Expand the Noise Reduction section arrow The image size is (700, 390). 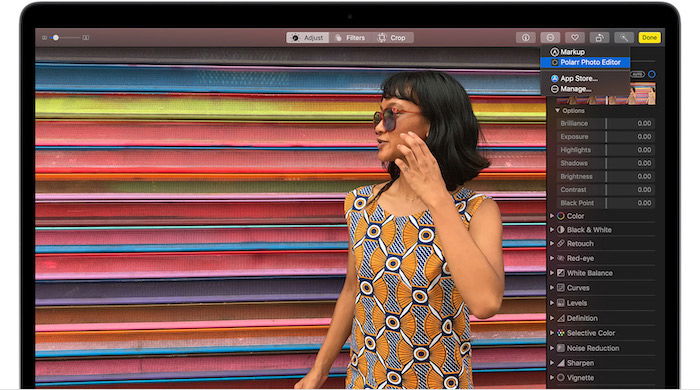(552, 348)
